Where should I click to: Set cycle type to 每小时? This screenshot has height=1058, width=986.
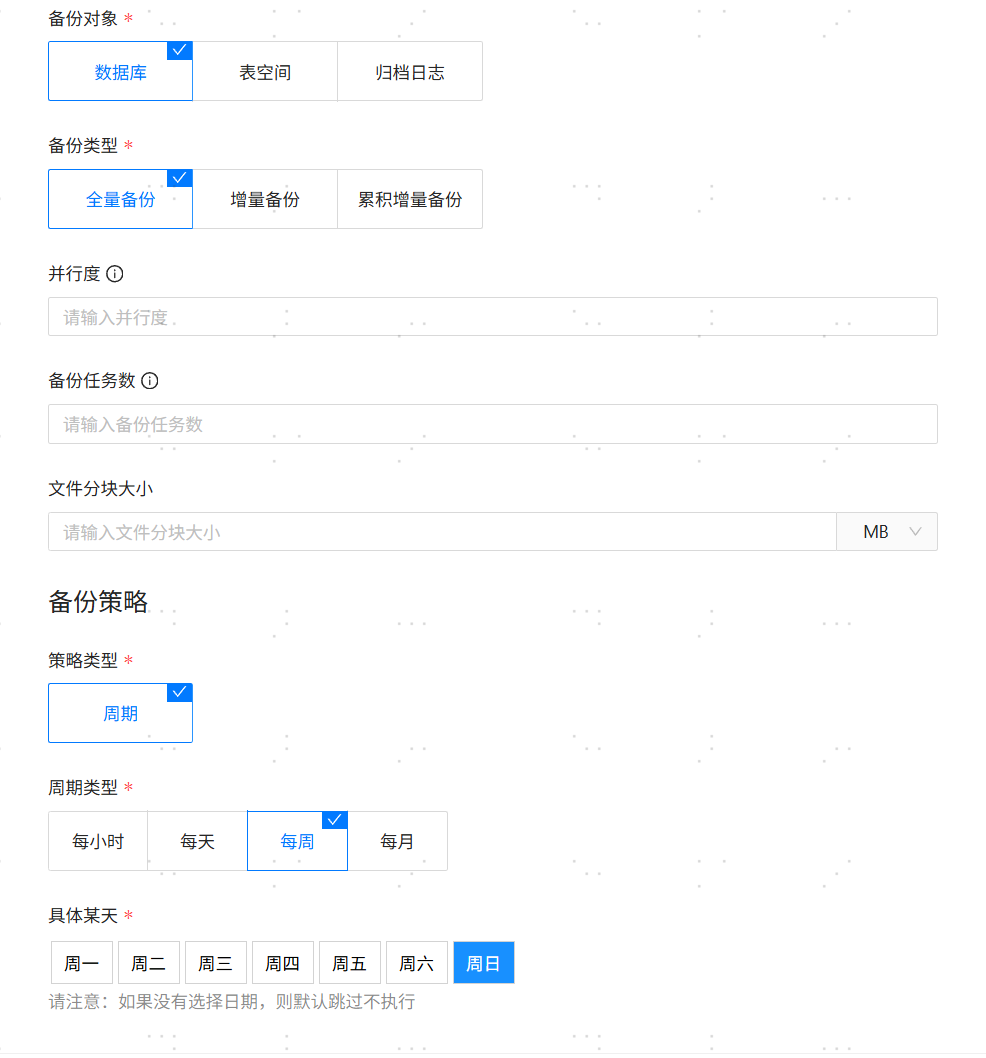pyautogui.click(x=98, y=842)
